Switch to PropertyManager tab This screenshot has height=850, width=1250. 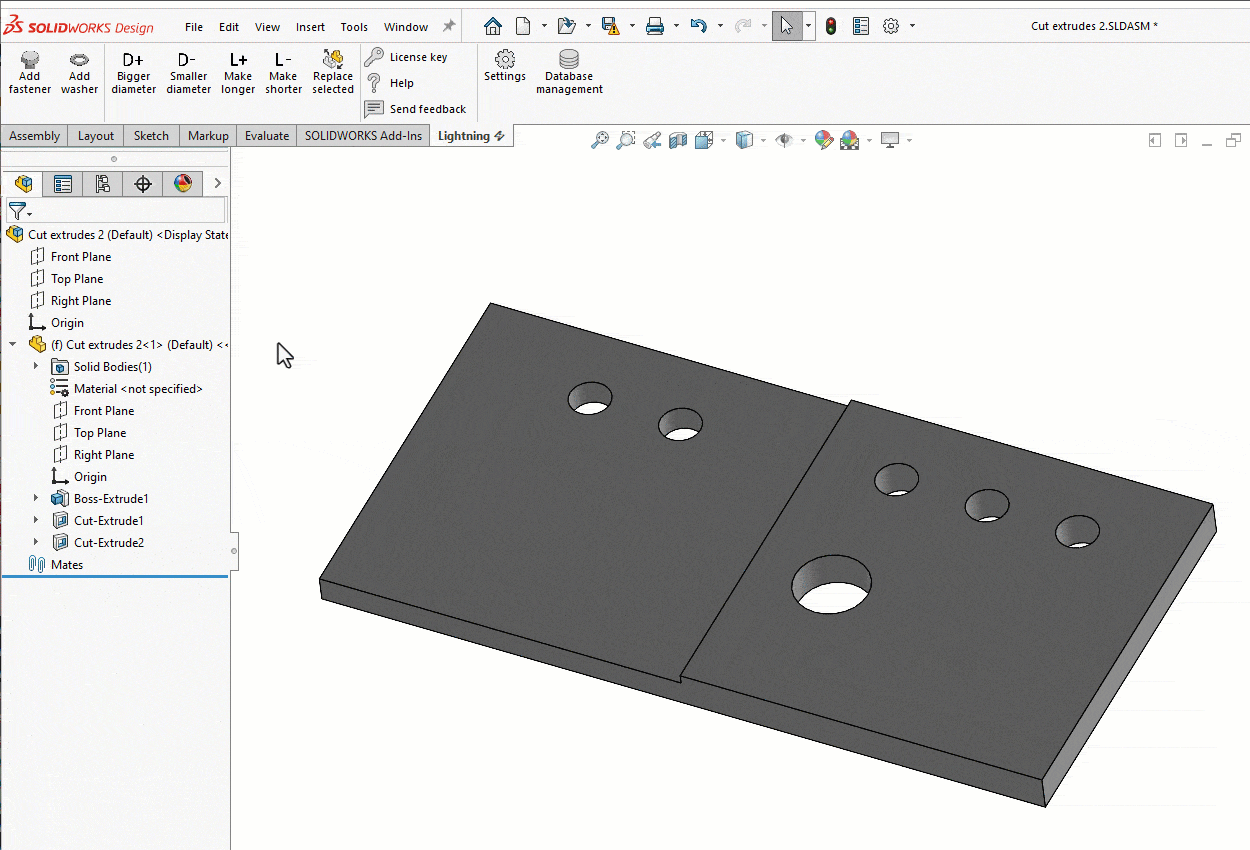click(x=63, y=183)
